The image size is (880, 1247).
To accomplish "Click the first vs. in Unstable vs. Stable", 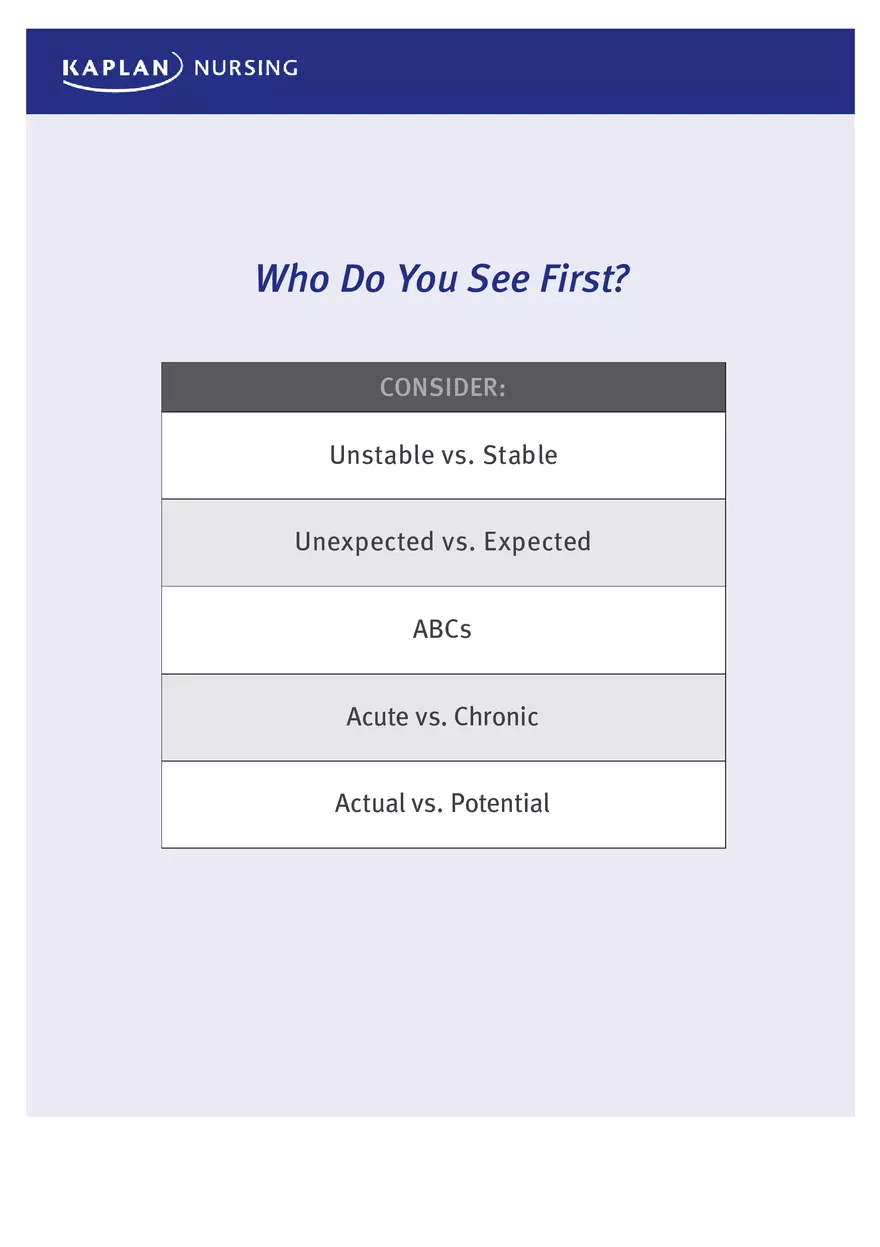I will coord(457,455).
